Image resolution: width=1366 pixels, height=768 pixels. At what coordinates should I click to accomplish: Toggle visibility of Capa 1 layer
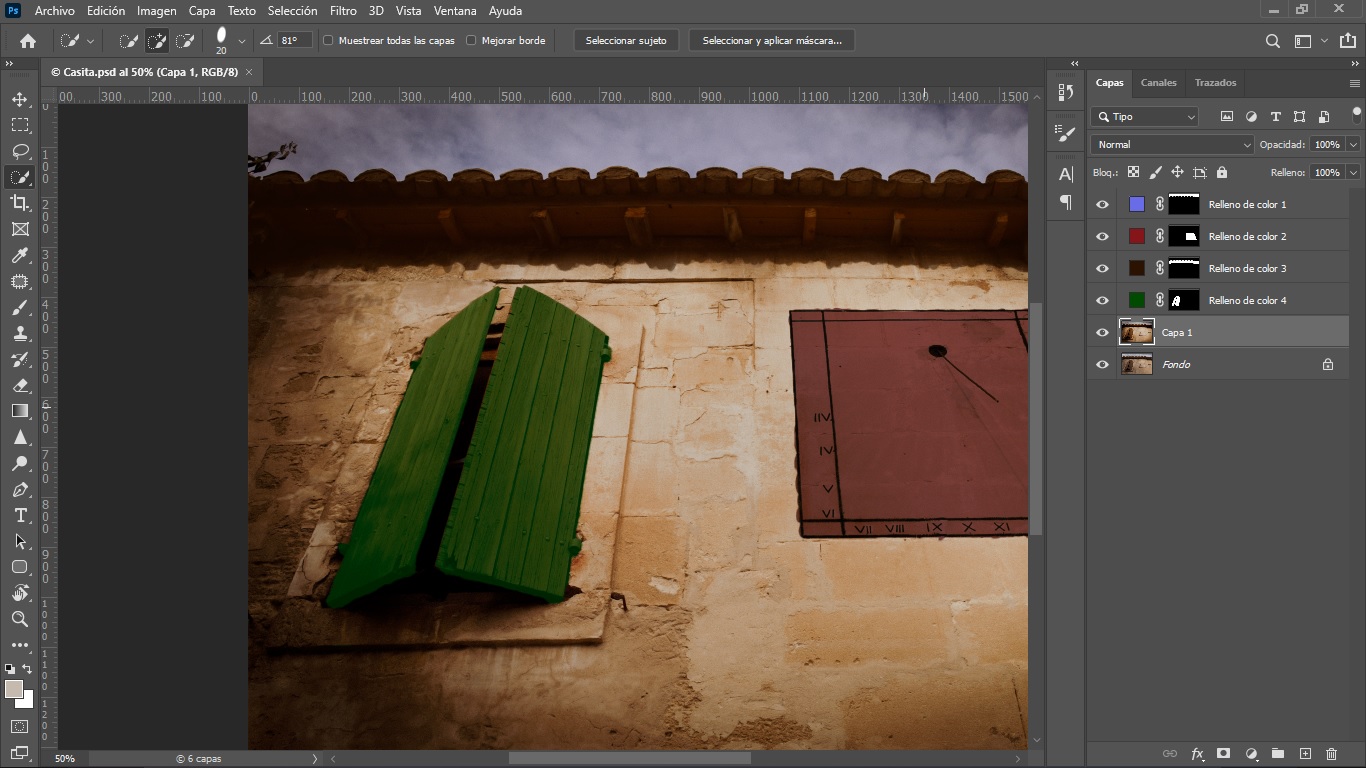point(1102,332)
